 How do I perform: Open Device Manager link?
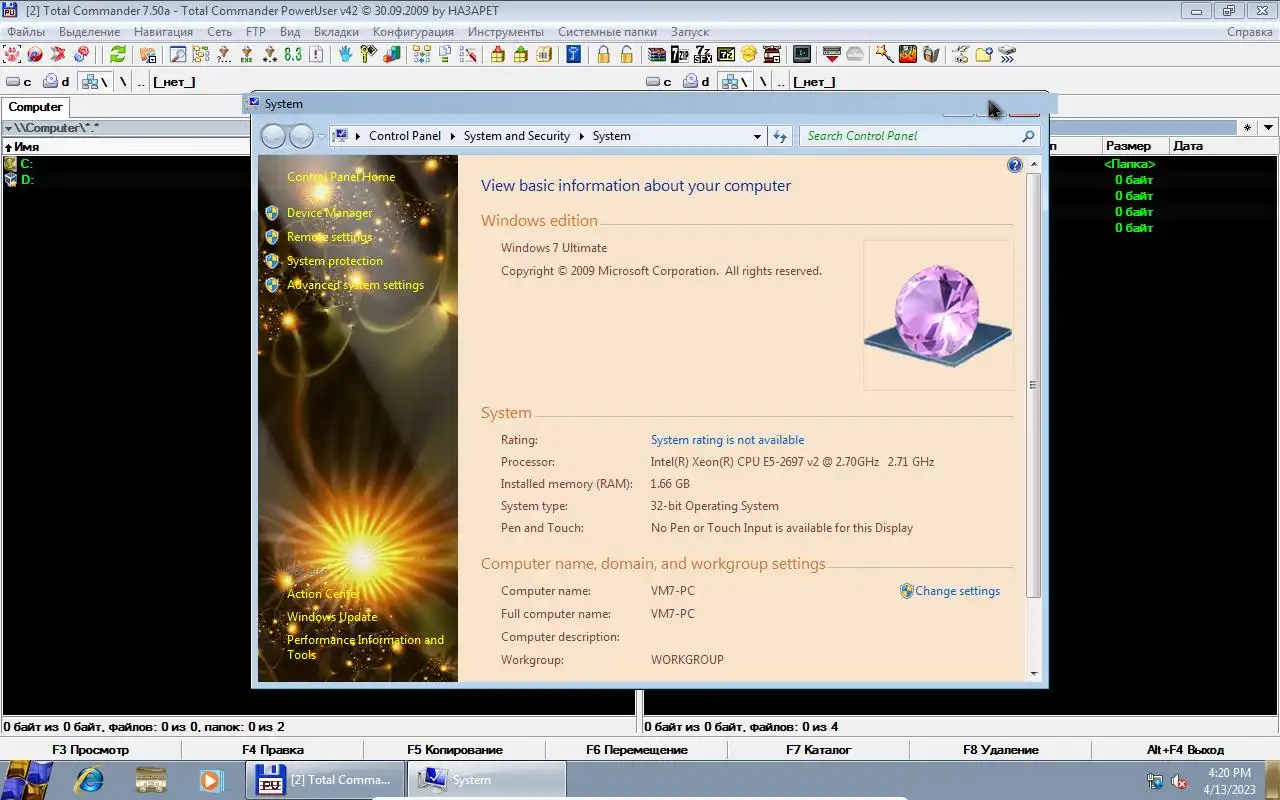pos(329,213)
